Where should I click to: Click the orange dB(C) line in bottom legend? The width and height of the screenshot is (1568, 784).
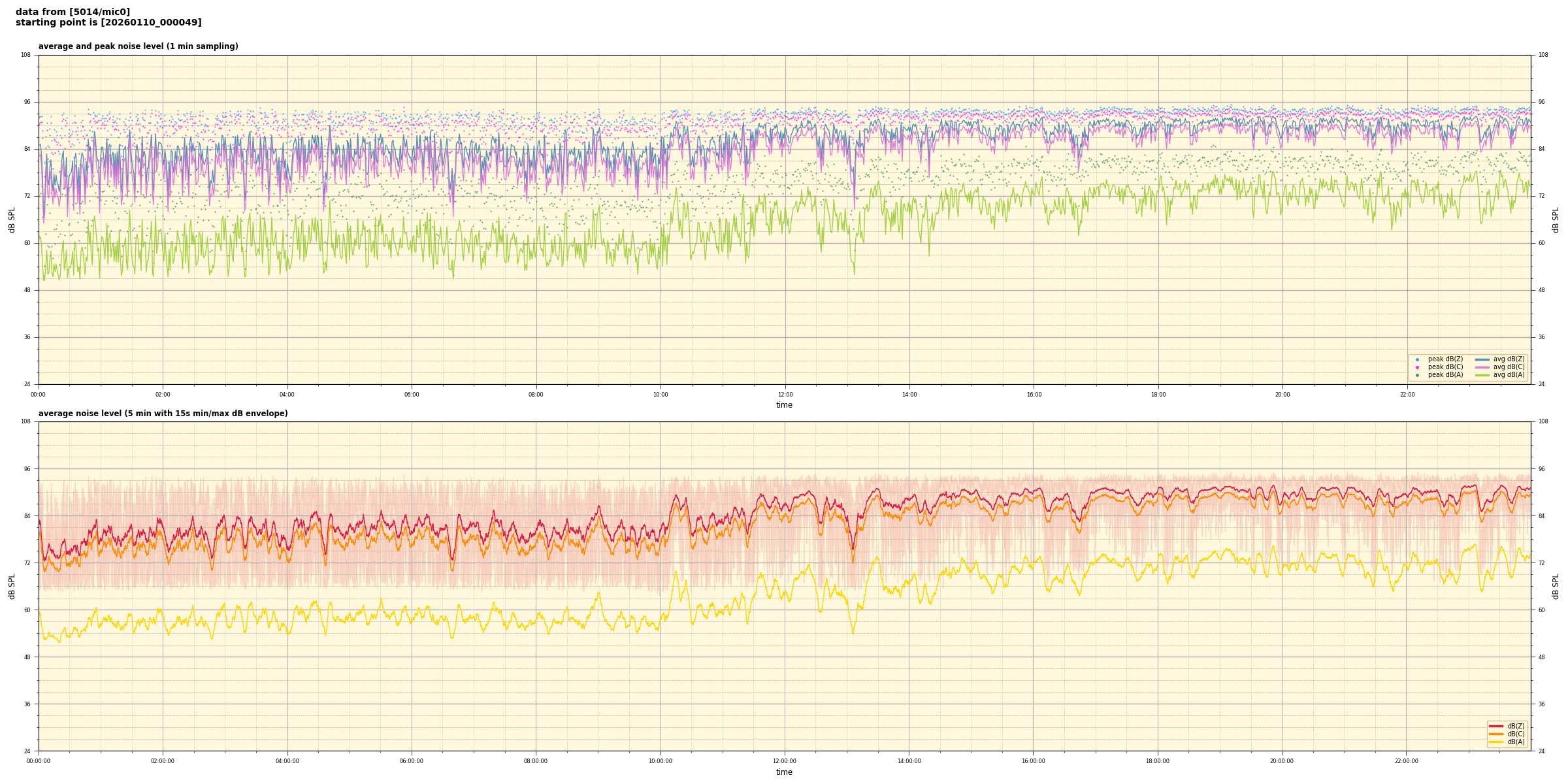1496,734
